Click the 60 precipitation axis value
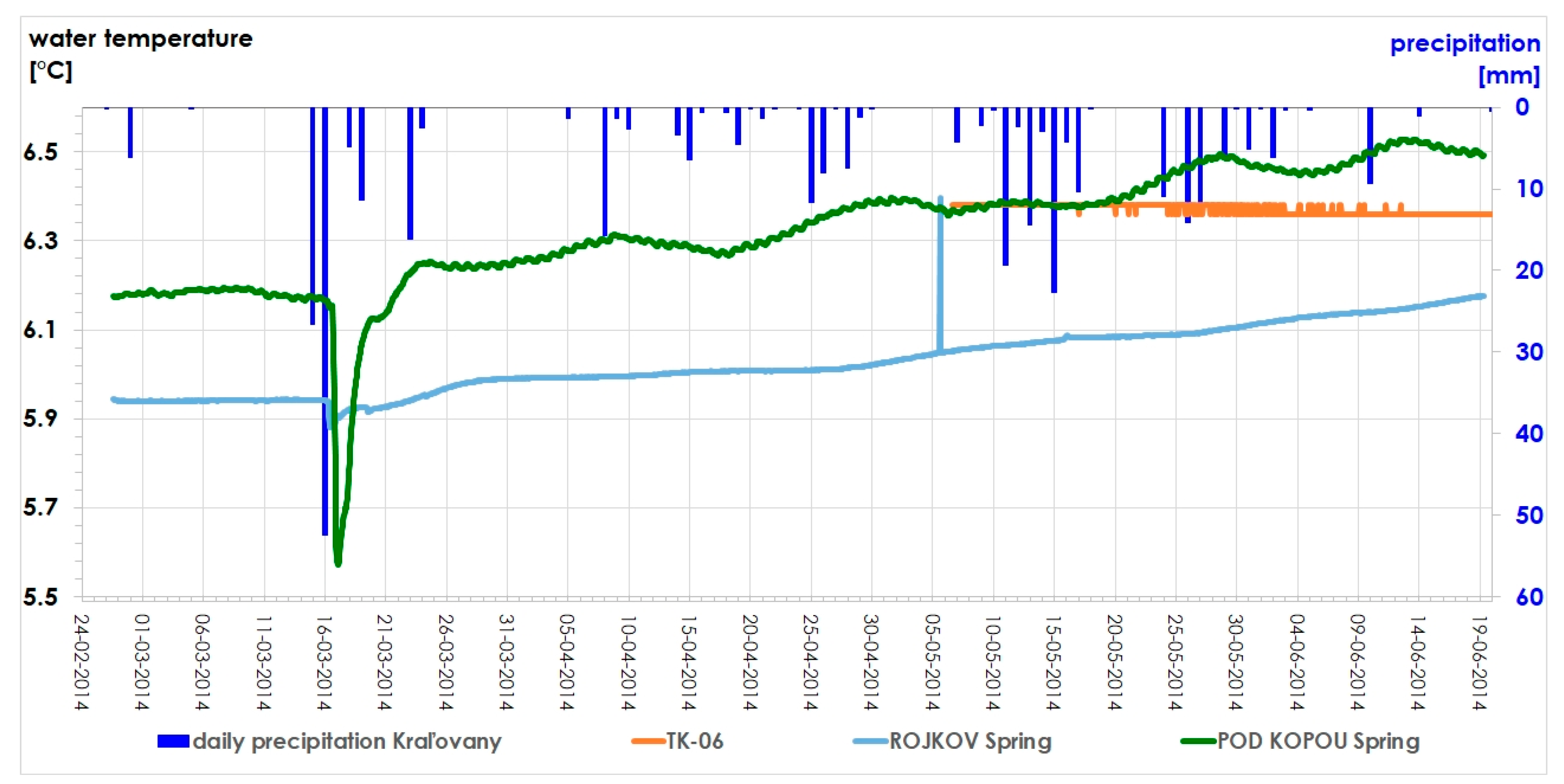This screenshot has height=784, width=1564. point(1529,597)
